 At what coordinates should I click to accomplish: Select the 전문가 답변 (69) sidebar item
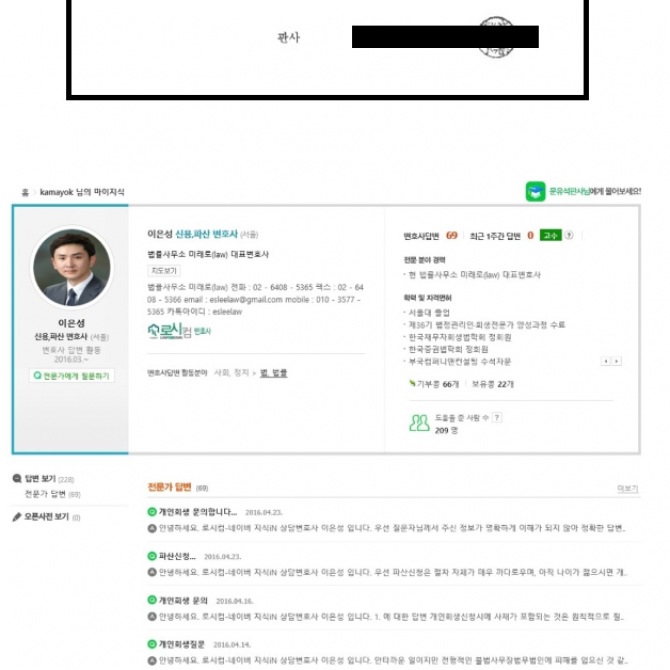pos(53,494)
